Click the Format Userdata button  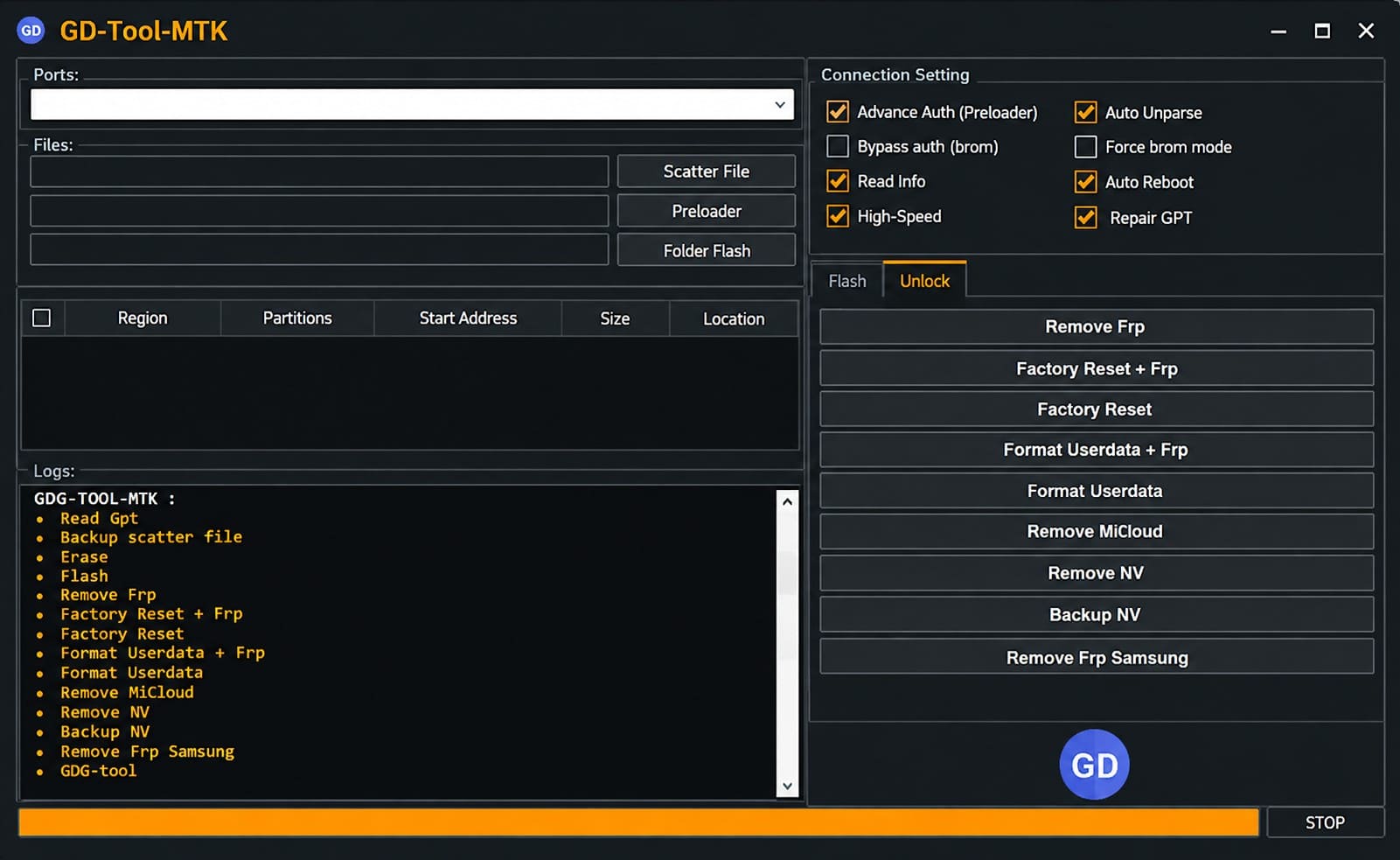[x=1097, y=491]
